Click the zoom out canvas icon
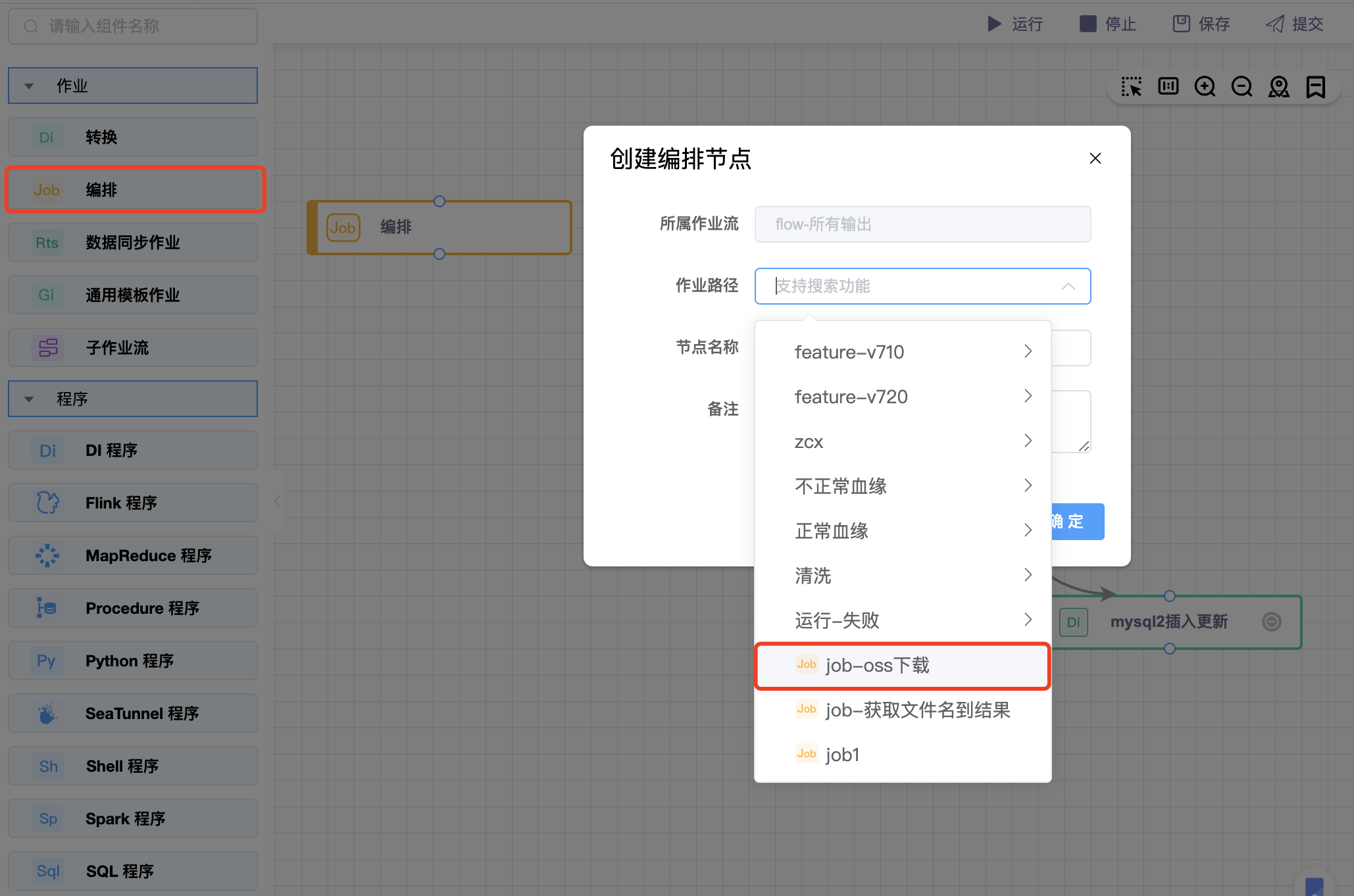This screenshot has height=896, width=1354. tap(1241, 87)
